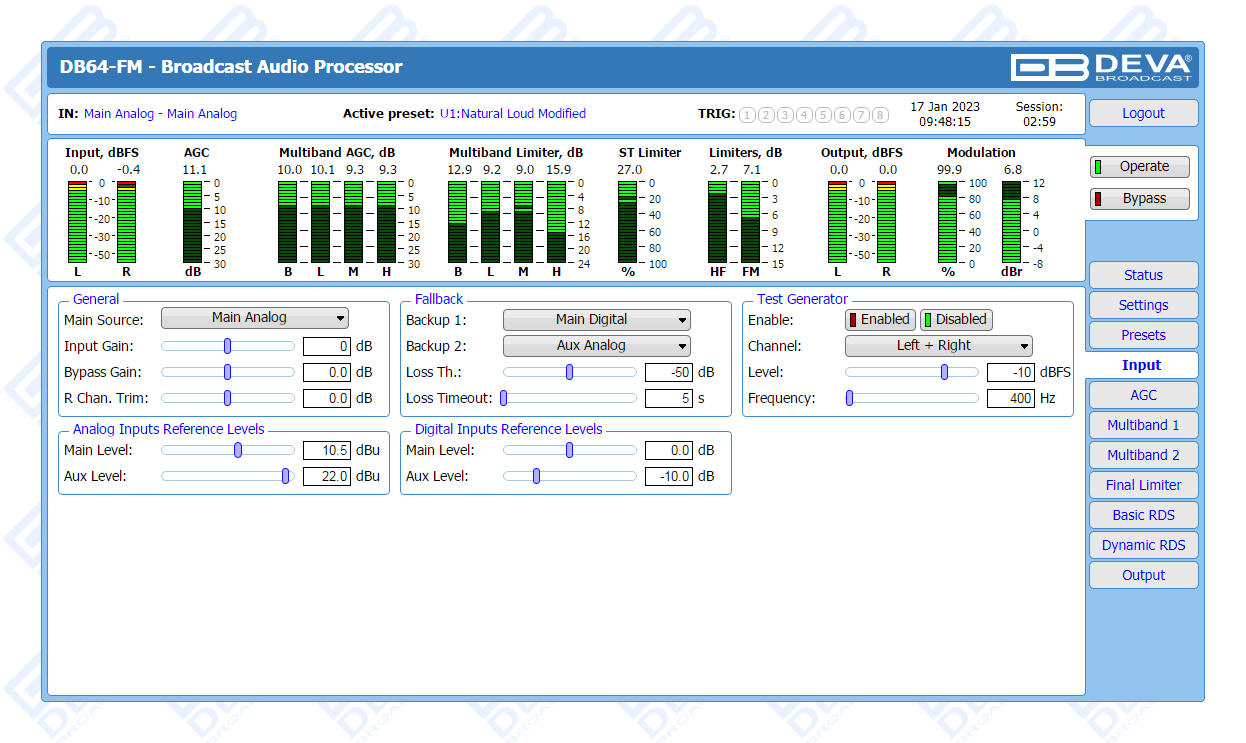Set Test Generator to Disabled
The image size is (1246, 743).
click(955, 320)
